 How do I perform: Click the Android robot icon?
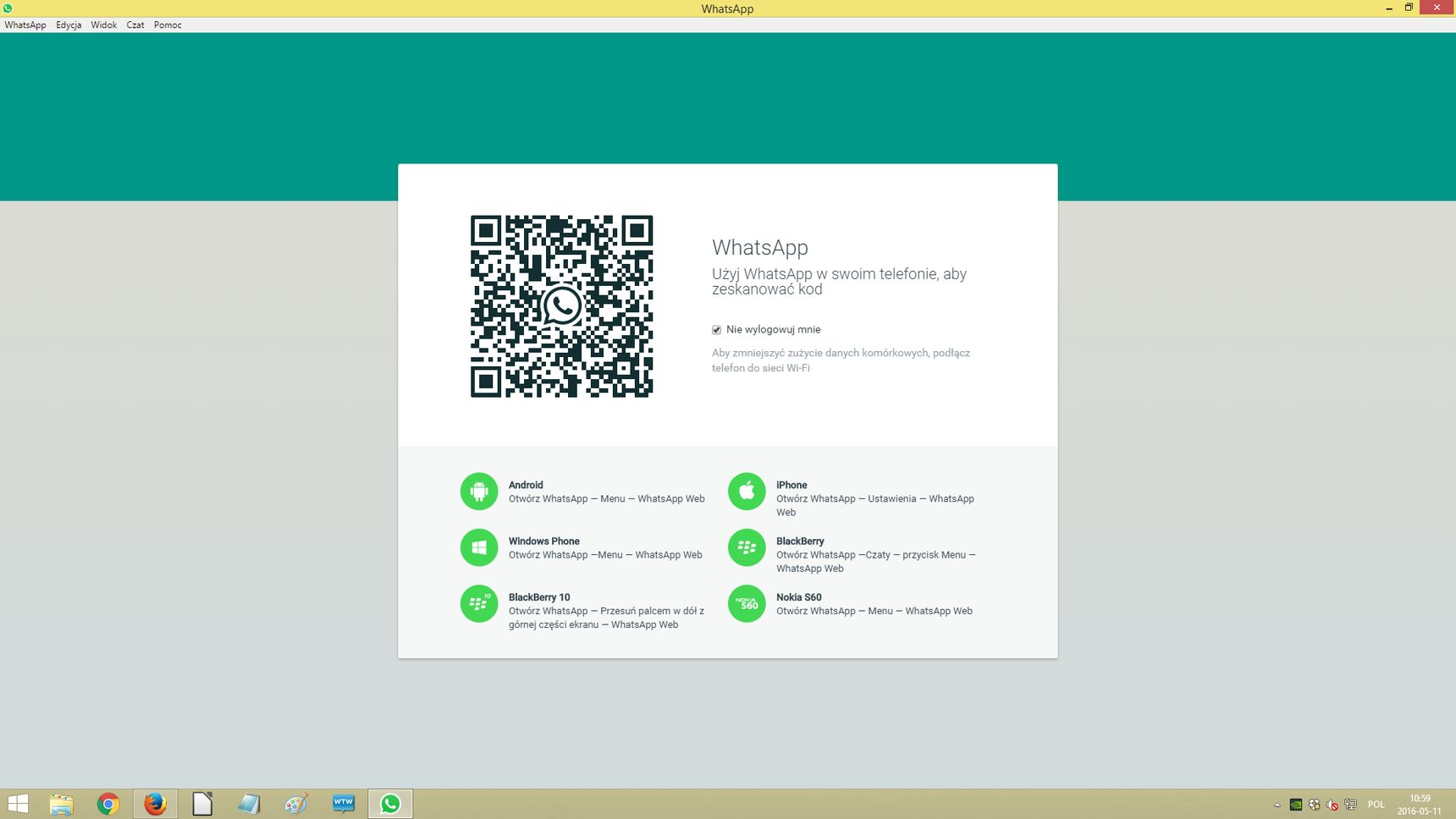[479, 492]
